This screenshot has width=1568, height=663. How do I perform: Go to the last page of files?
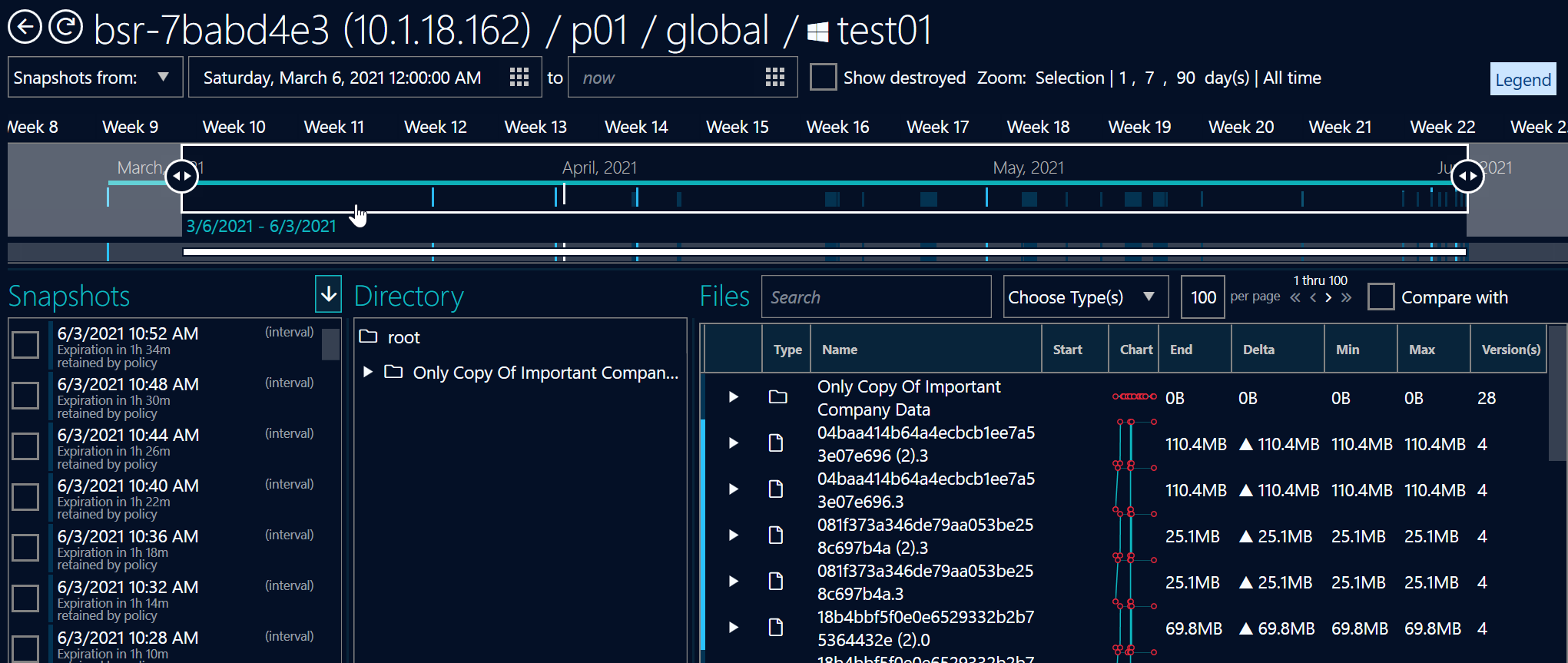pyautogui.click(x=1346, y=298)
